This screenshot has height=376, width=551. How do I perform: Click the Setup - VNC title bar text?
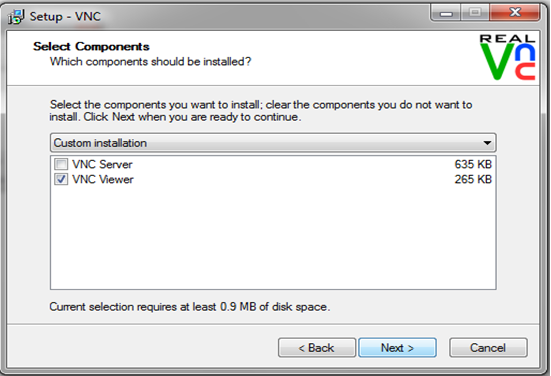(x=65, y=17)
